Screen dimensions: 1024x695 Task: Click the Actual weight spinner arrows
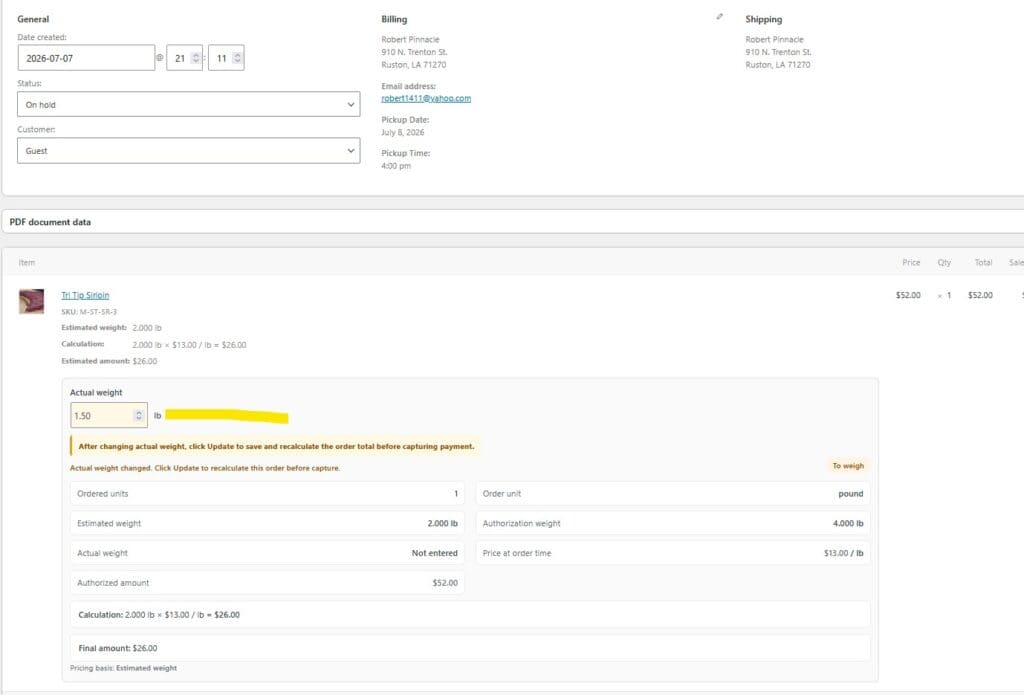coord(138,415)
